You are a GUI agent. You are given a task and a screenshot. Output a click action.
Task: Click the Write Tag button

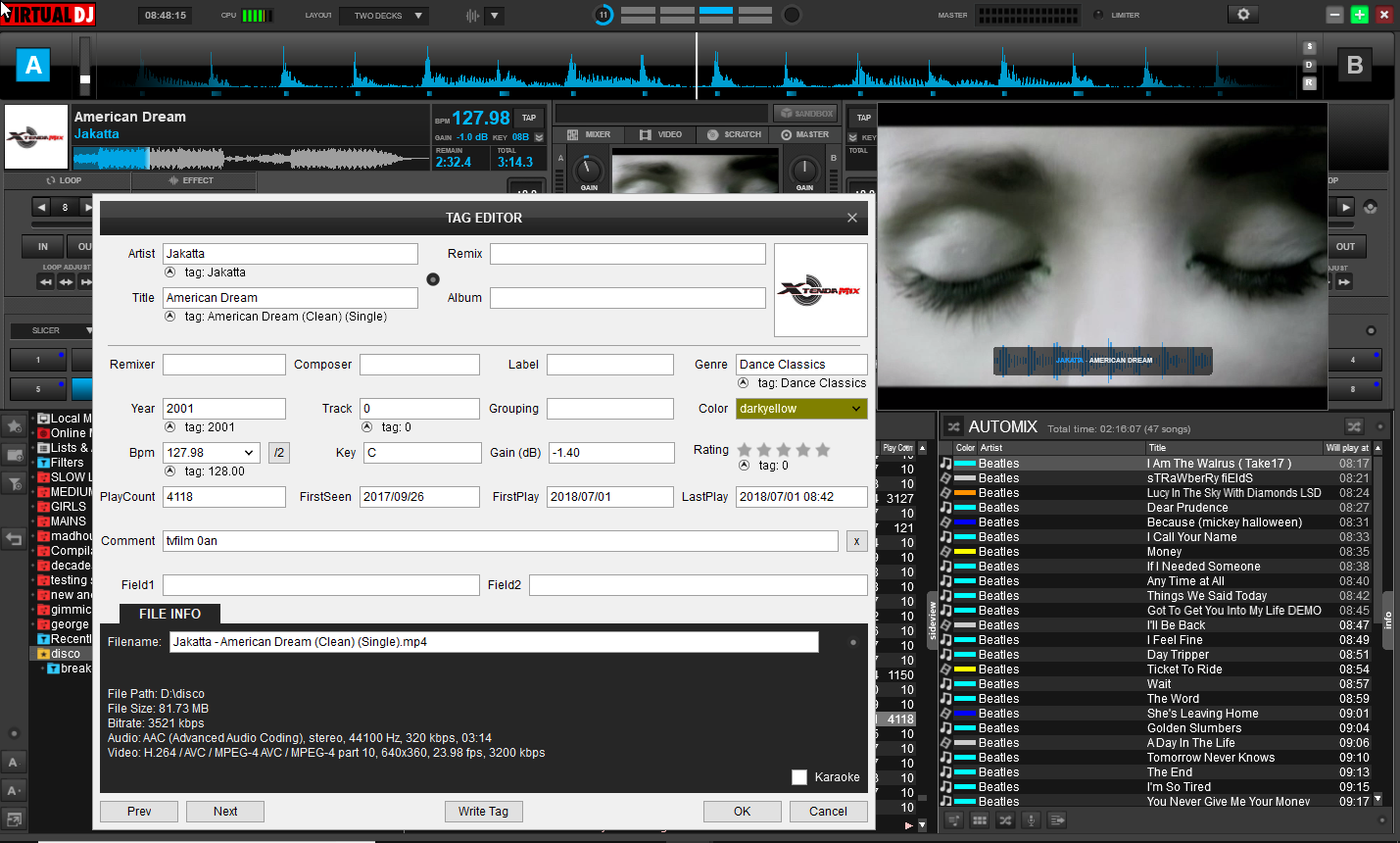coord(483,812)
